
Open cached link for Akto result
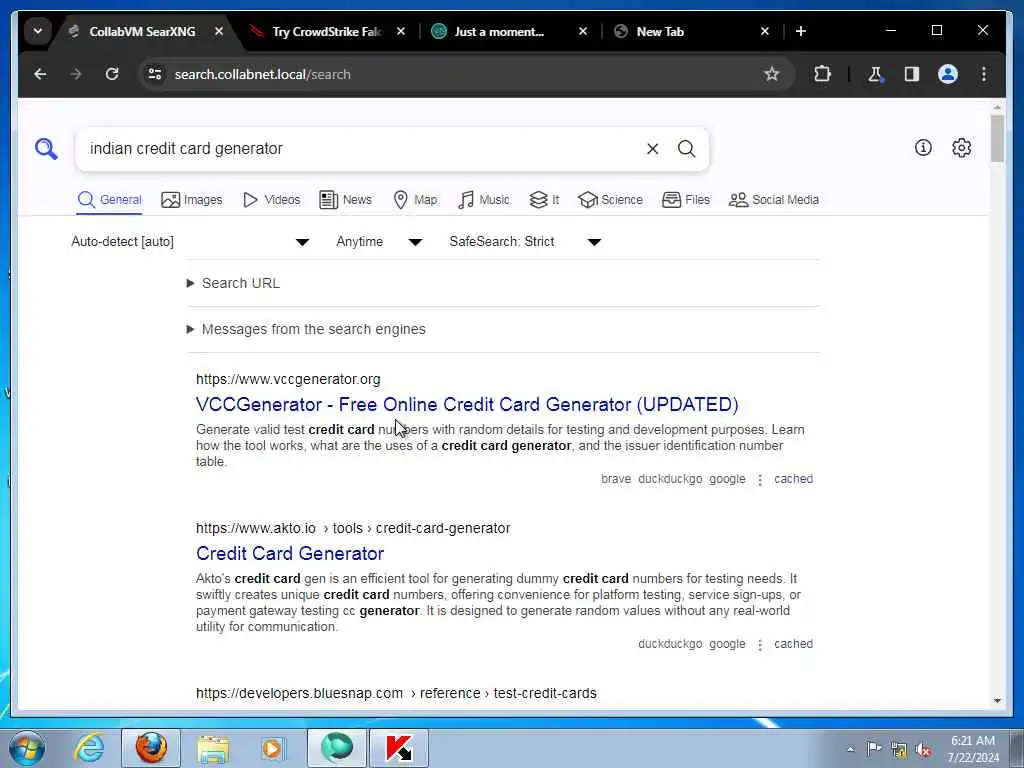tap(793, 644)
